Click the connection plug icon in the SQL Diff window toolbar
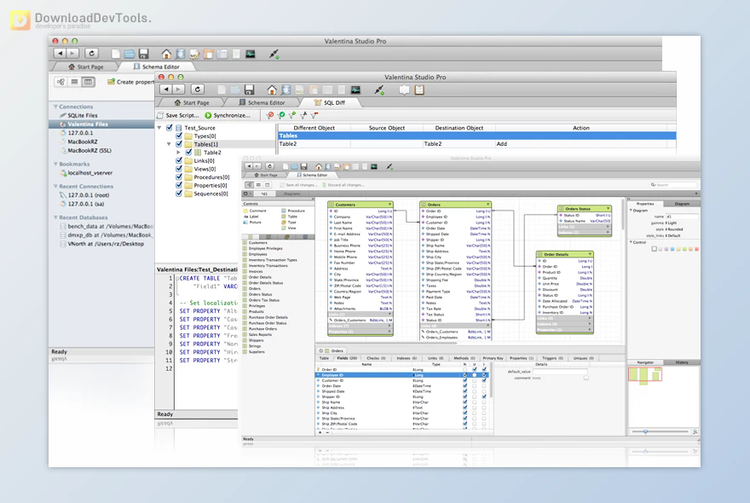Screen dimensions: 750x503 379,89
